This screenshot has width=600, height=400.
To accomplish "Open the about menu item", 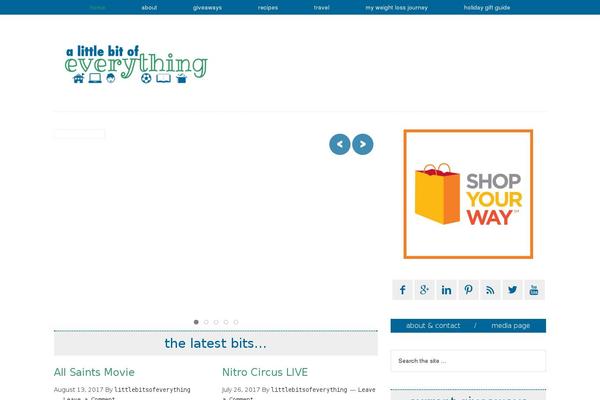I will (x=149, y=7).
